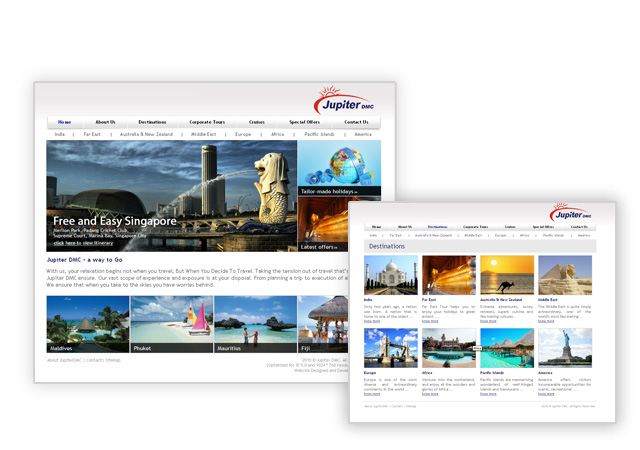This screenshot has width=640, height=450.
Task: Click Contact Us in the Destinations page menu
Action: (x=579, y=227)
